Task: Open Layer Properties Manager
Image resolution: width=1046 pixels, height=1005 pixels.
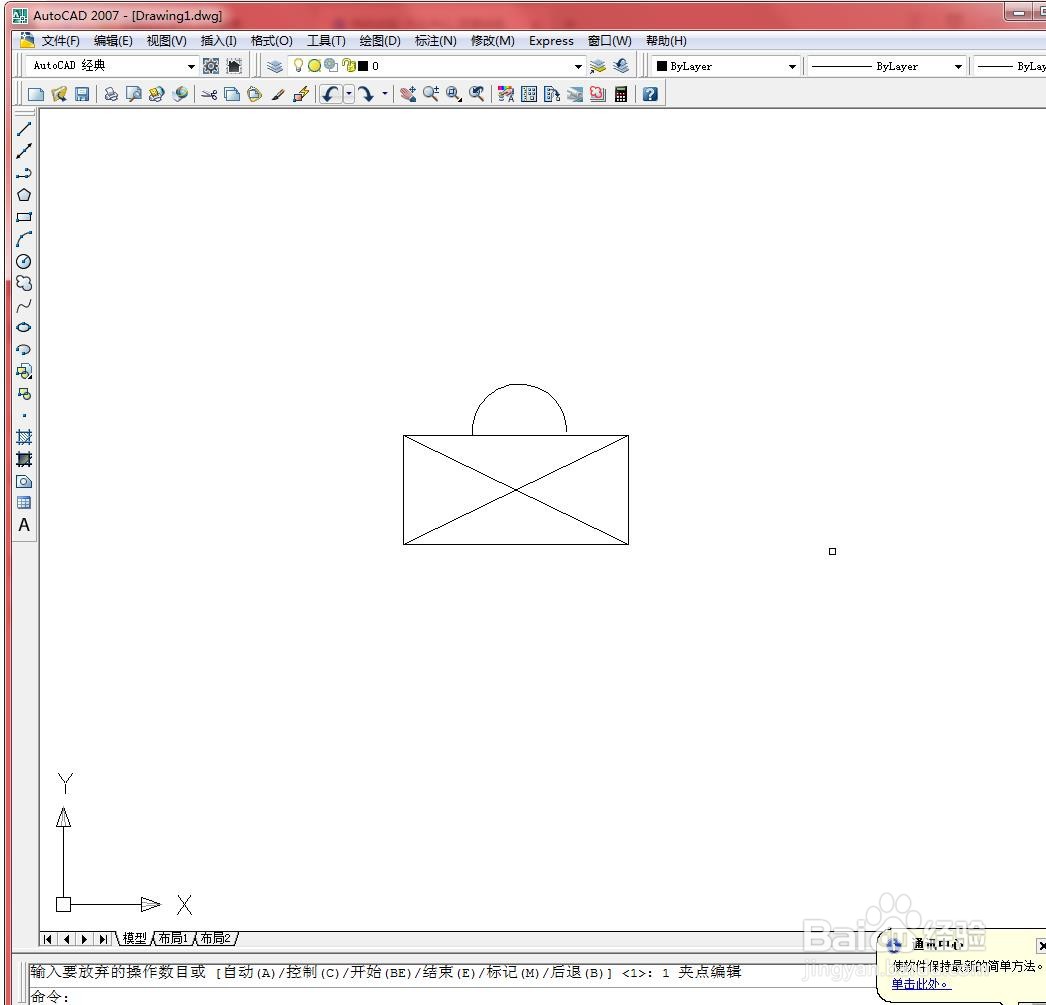Action: pos(275,66)
